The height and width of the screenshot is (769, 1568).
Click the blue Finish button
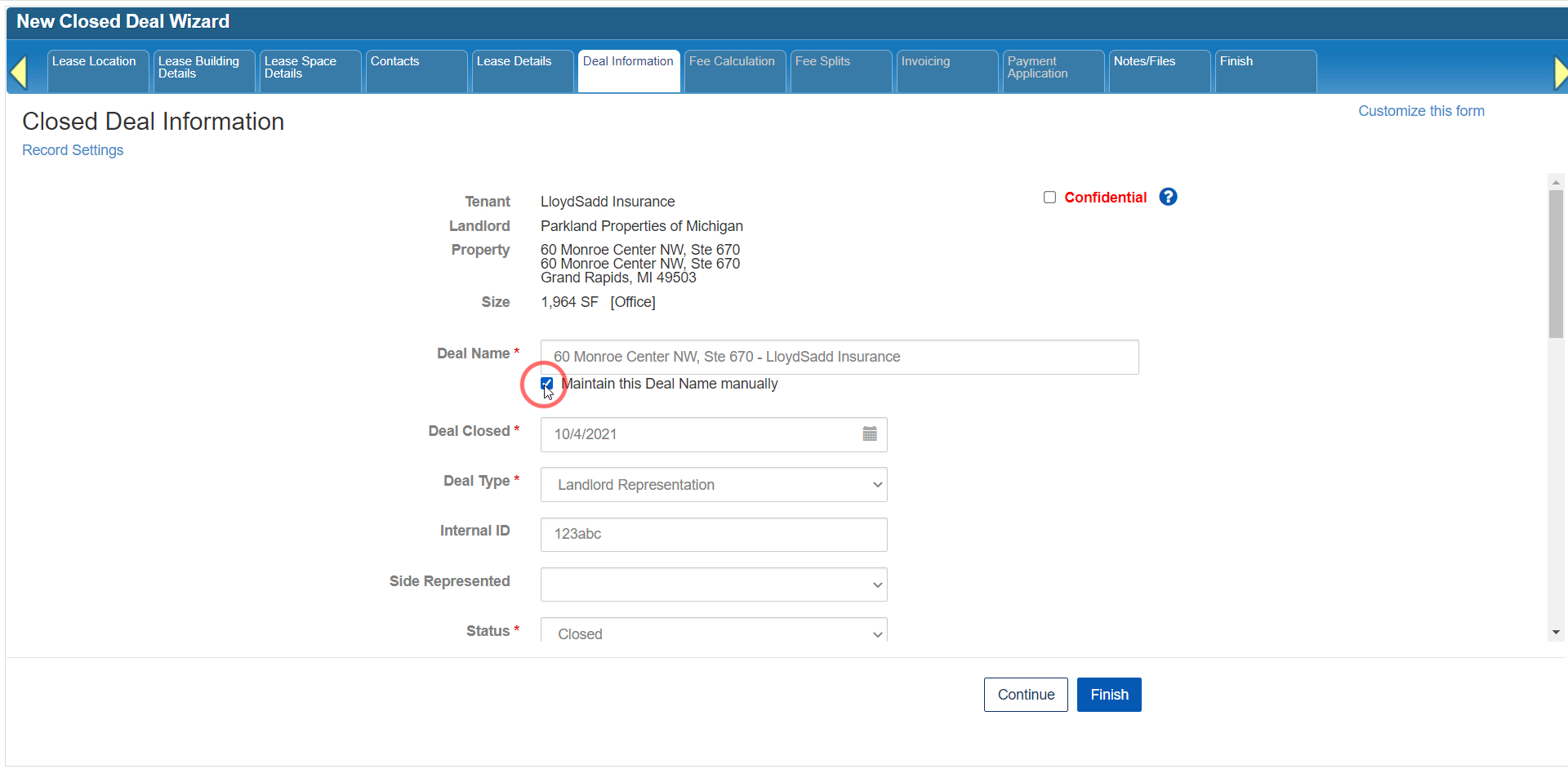(x=1108, y=695)
